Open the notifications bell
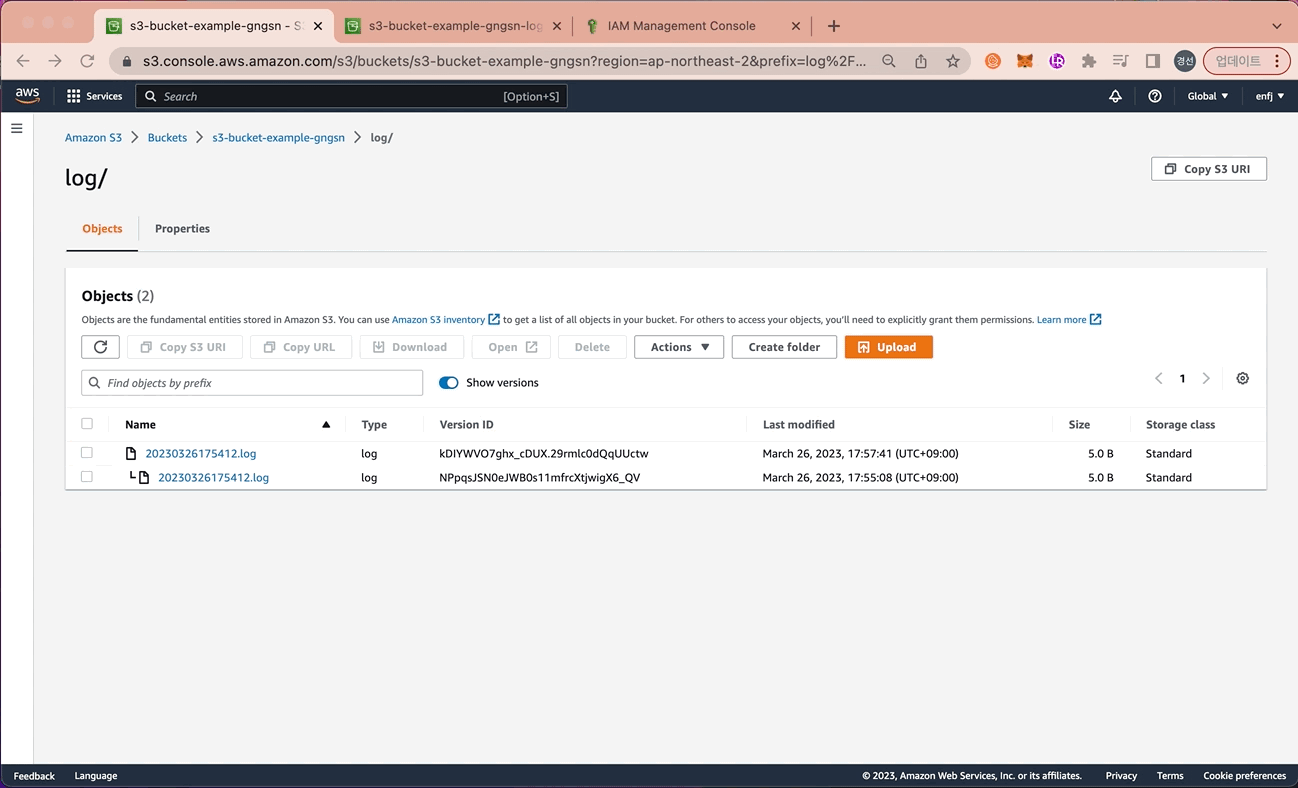This screenshot has height=788, width=1298. click(1116, 96)
